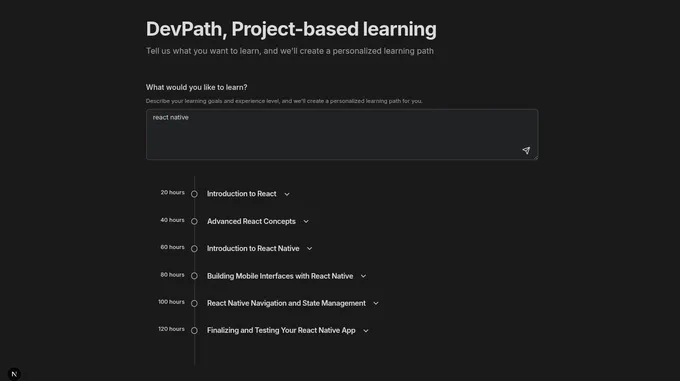Select the 120 hours timeline marker circle
Screen dimensions: 680x381
click(194, 331)
